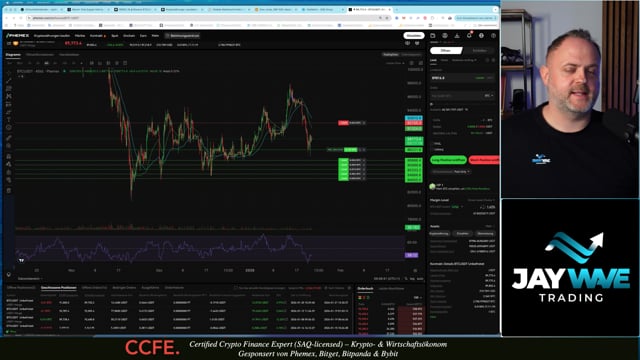Toggle auto scale on the price axis
The height and width of the screenshot is (360, 640).
point(420,279)
